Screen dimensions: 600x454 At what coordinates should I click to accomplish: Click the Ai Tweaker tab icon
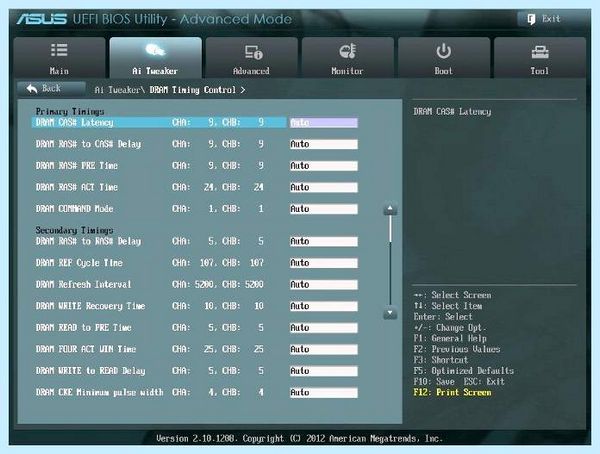[x=155, y=50]
